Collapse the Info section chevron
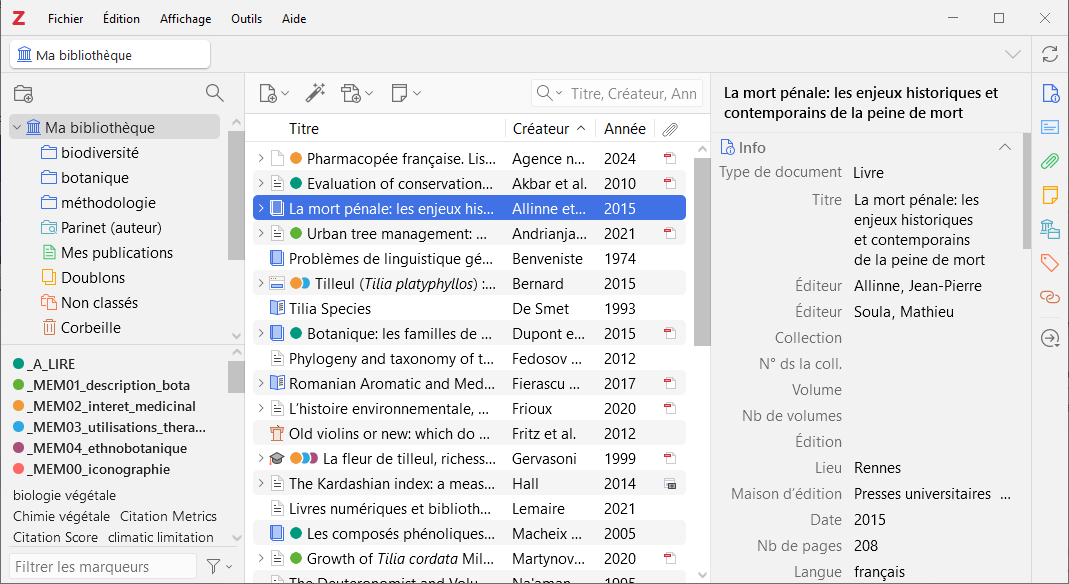Viewport: 1069px width, 584px height. click(1005, 148)
